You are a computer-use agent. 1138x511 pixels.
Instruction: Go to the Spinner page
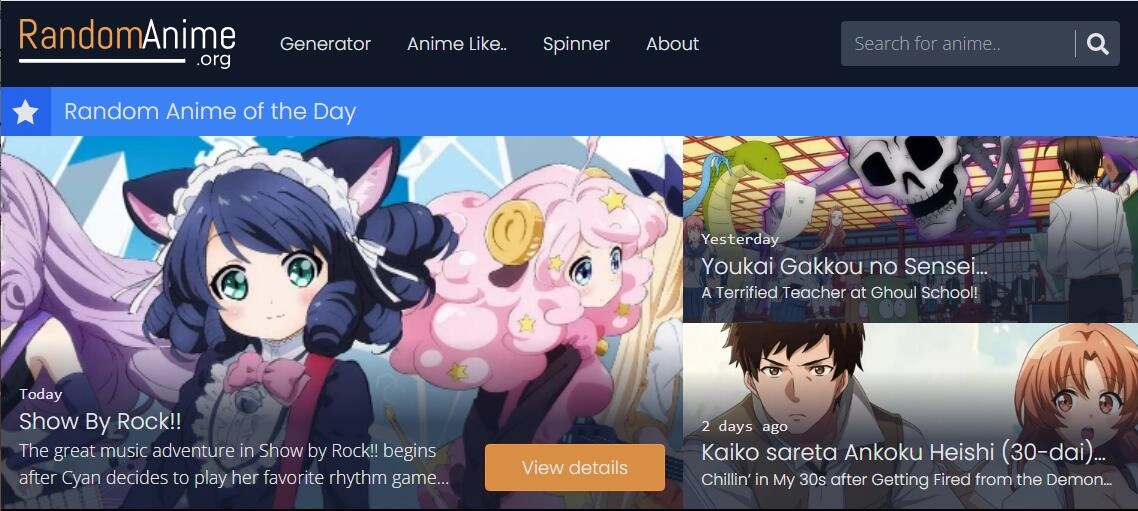pos(576,44)
